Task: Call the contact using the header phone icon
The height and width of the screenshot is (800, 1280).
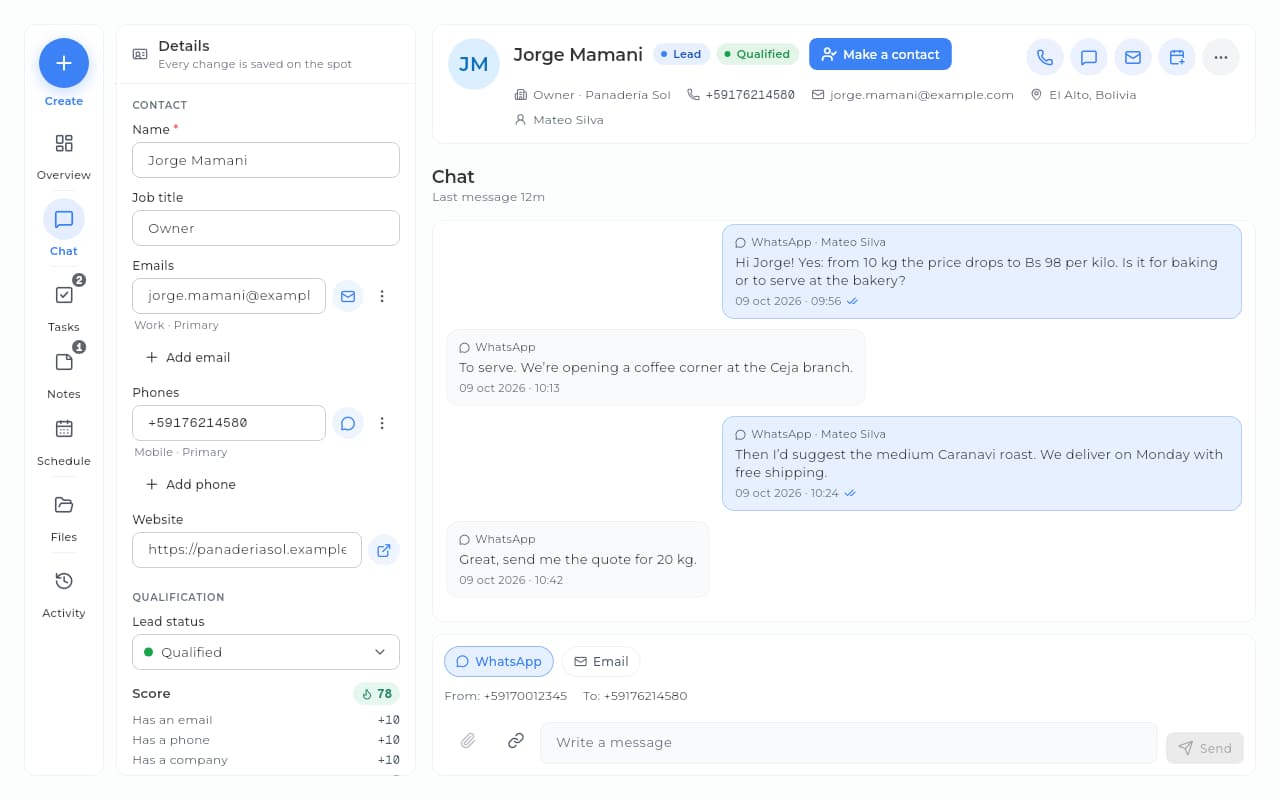Action: tap(1045, 57)
